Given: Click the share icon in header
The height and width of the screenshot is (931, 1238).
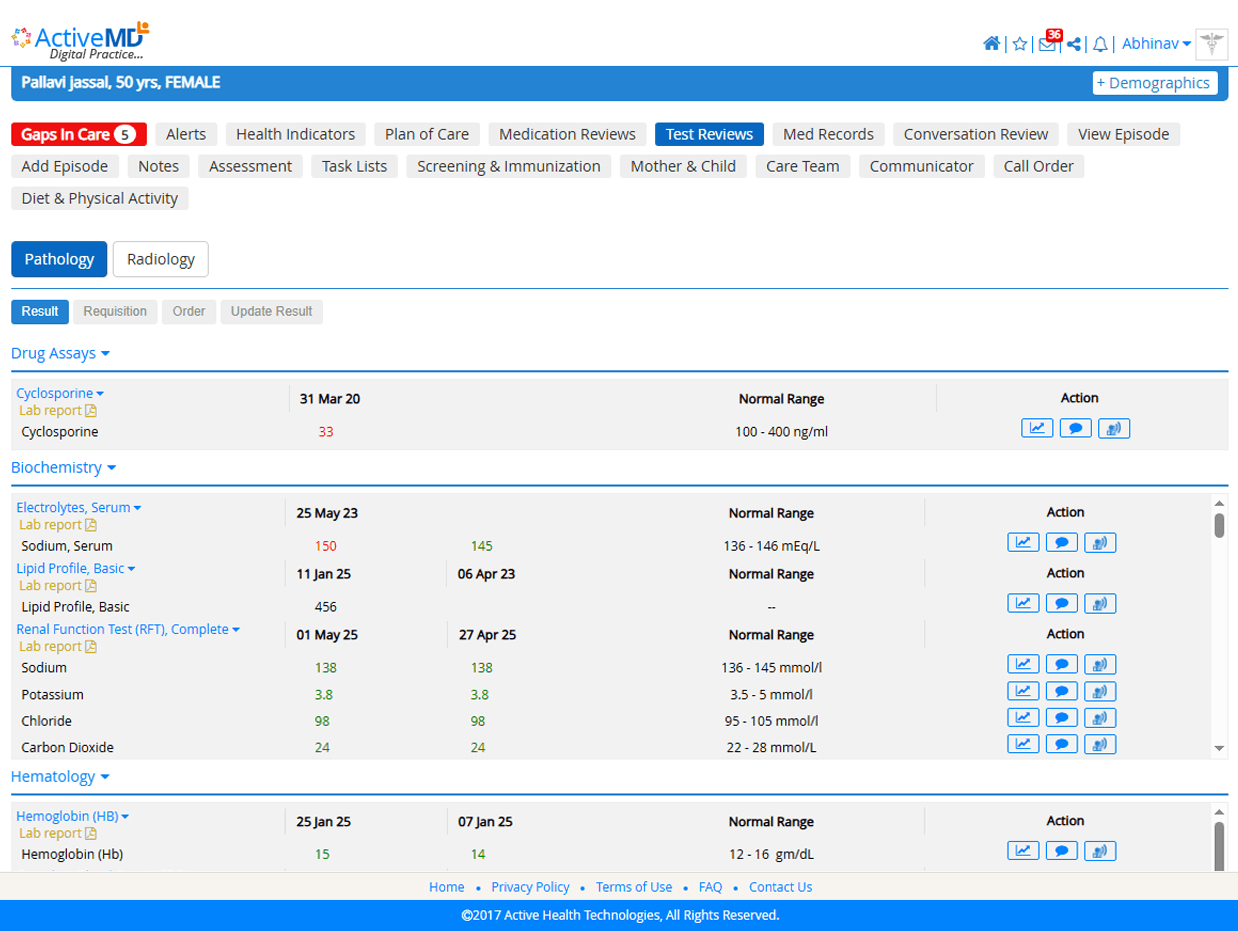Looking at the screenshot, I should [1074, 44].
